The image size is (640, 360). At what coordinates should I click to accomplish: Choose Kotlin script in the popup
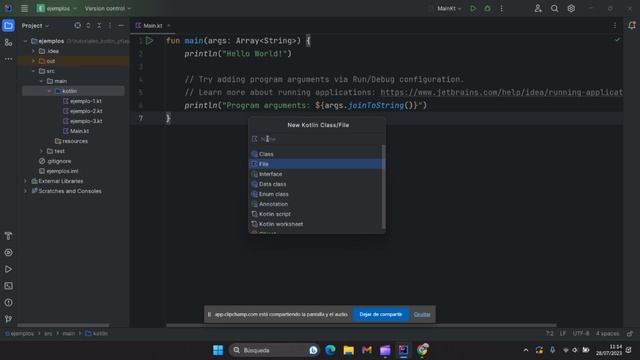pos(316,214)
